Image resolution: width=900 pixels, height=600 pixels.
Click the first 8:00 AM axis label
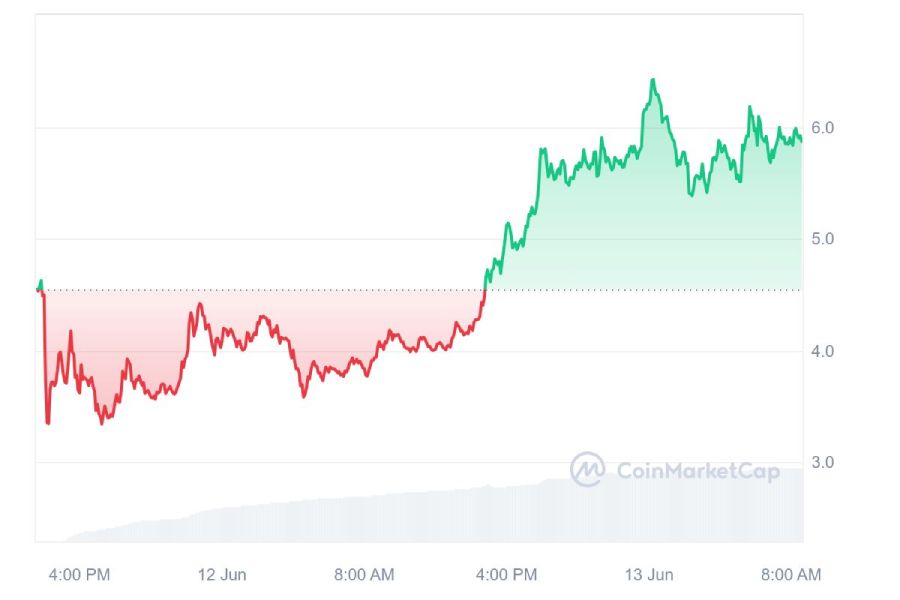[x=364, y=574]
